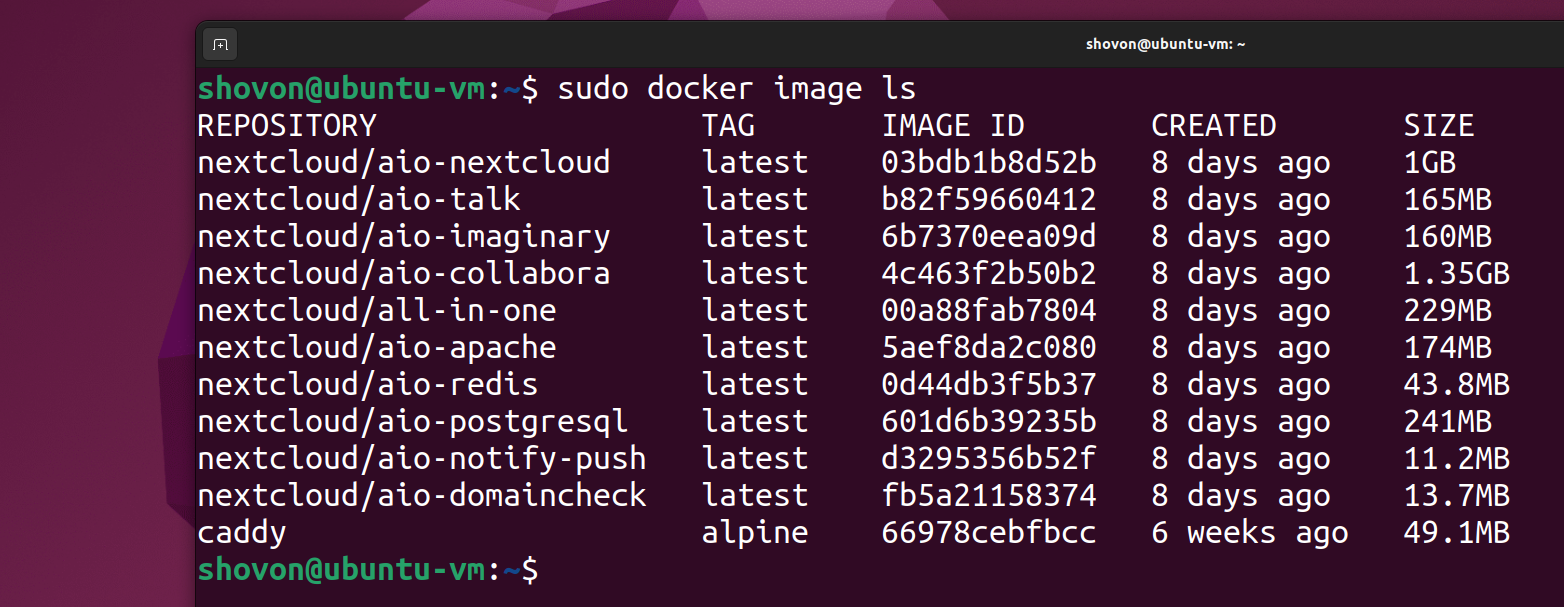Select image ID b82f59660412

pos(989,199)
